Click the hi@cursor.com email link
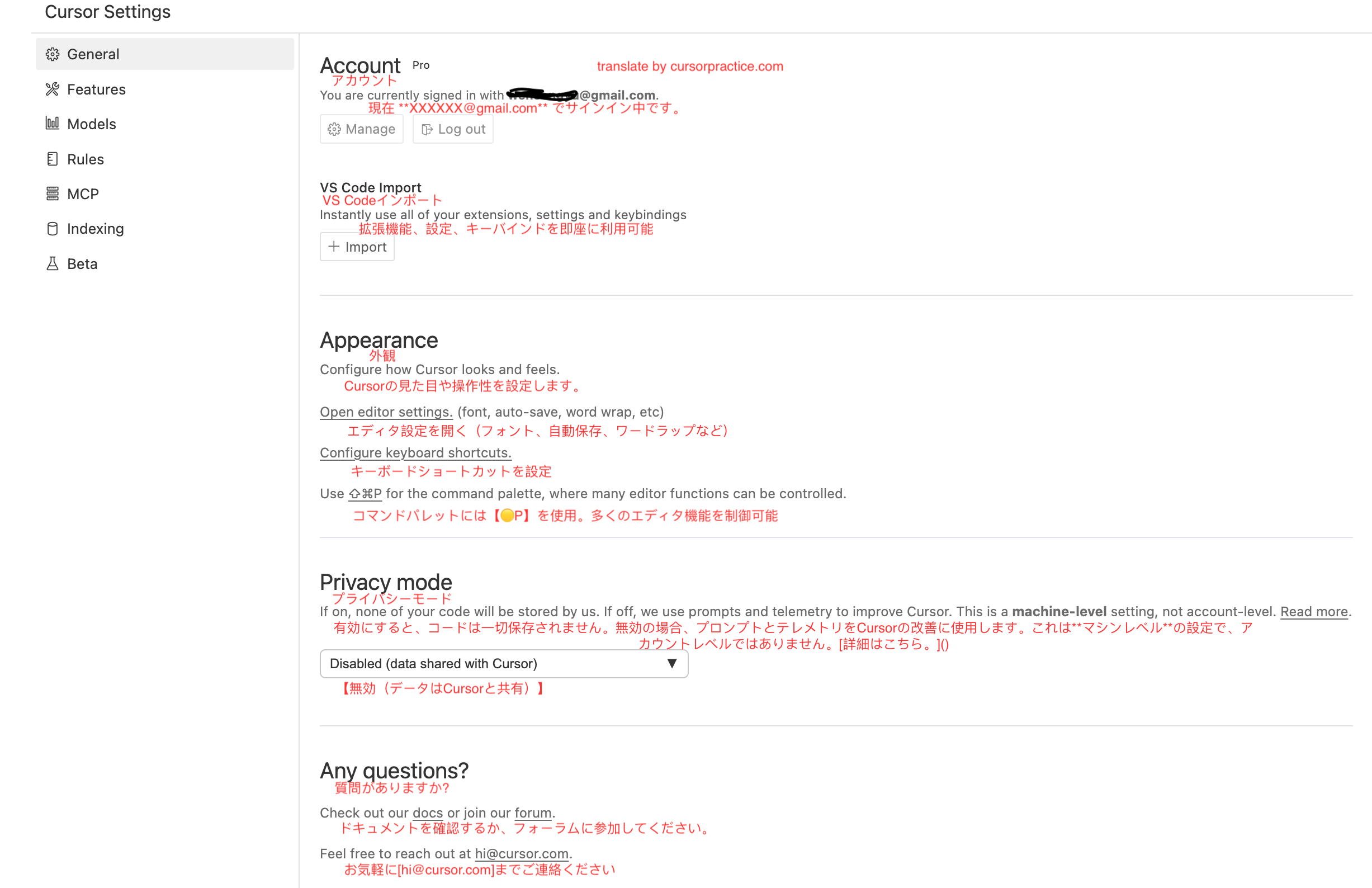 coord(522,854)
